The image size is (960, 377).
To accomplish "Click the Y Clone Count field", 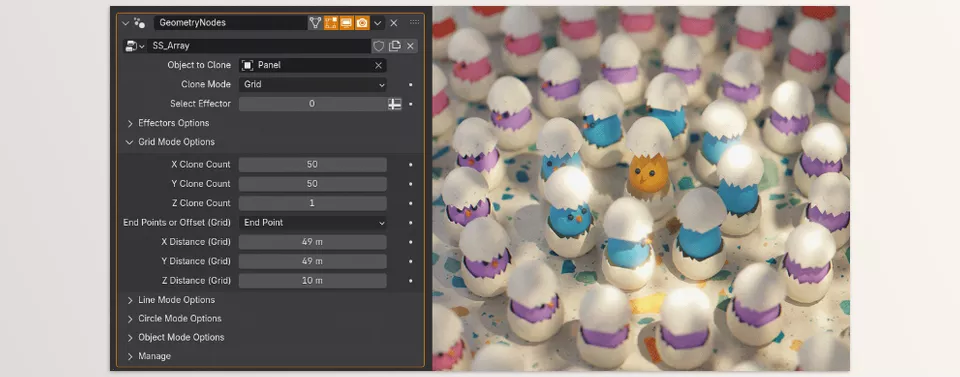I will tap(312, 184).
